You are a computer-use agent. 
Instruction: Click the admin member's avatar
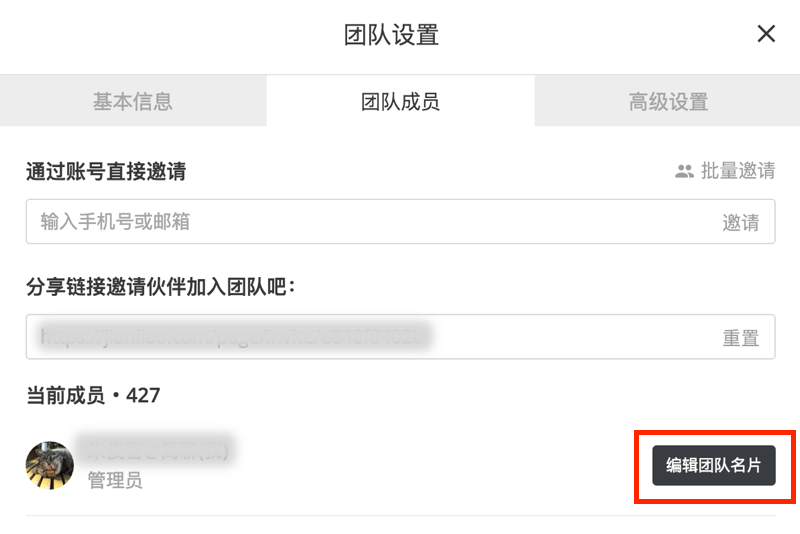coord(50,465)
